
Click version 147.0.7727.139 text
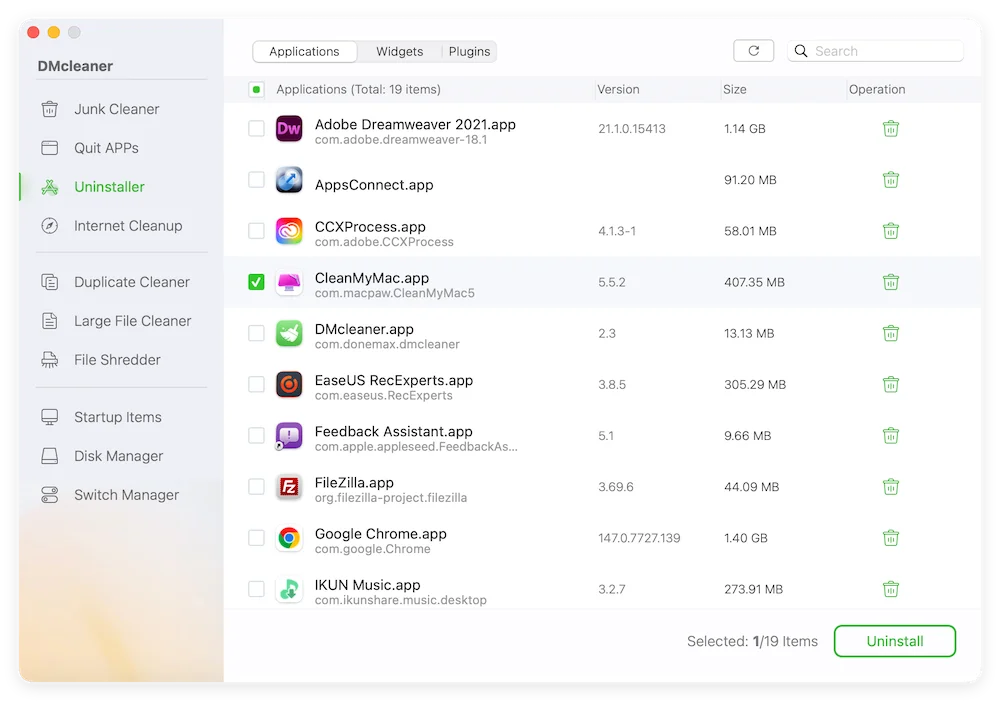[x=639, y=538]
